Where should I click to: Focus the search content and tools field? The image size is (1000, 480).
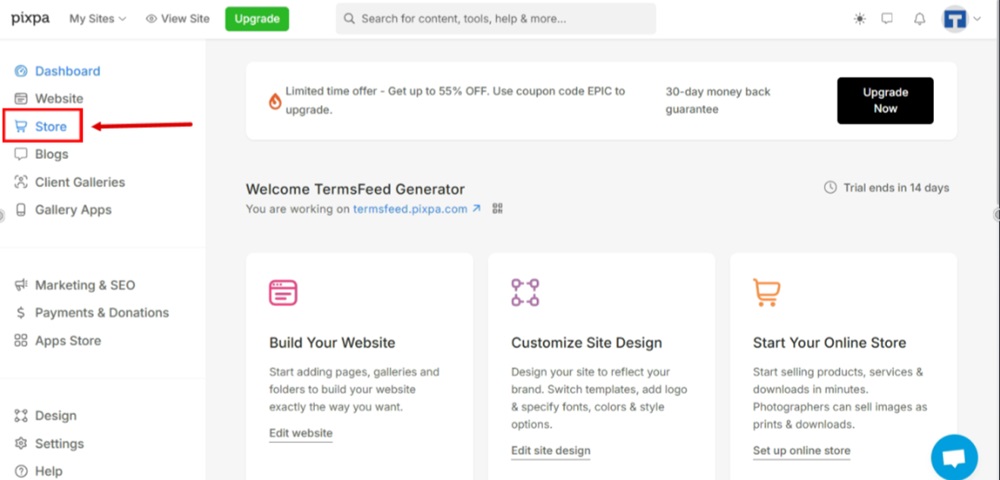click(x=496, y=18)
